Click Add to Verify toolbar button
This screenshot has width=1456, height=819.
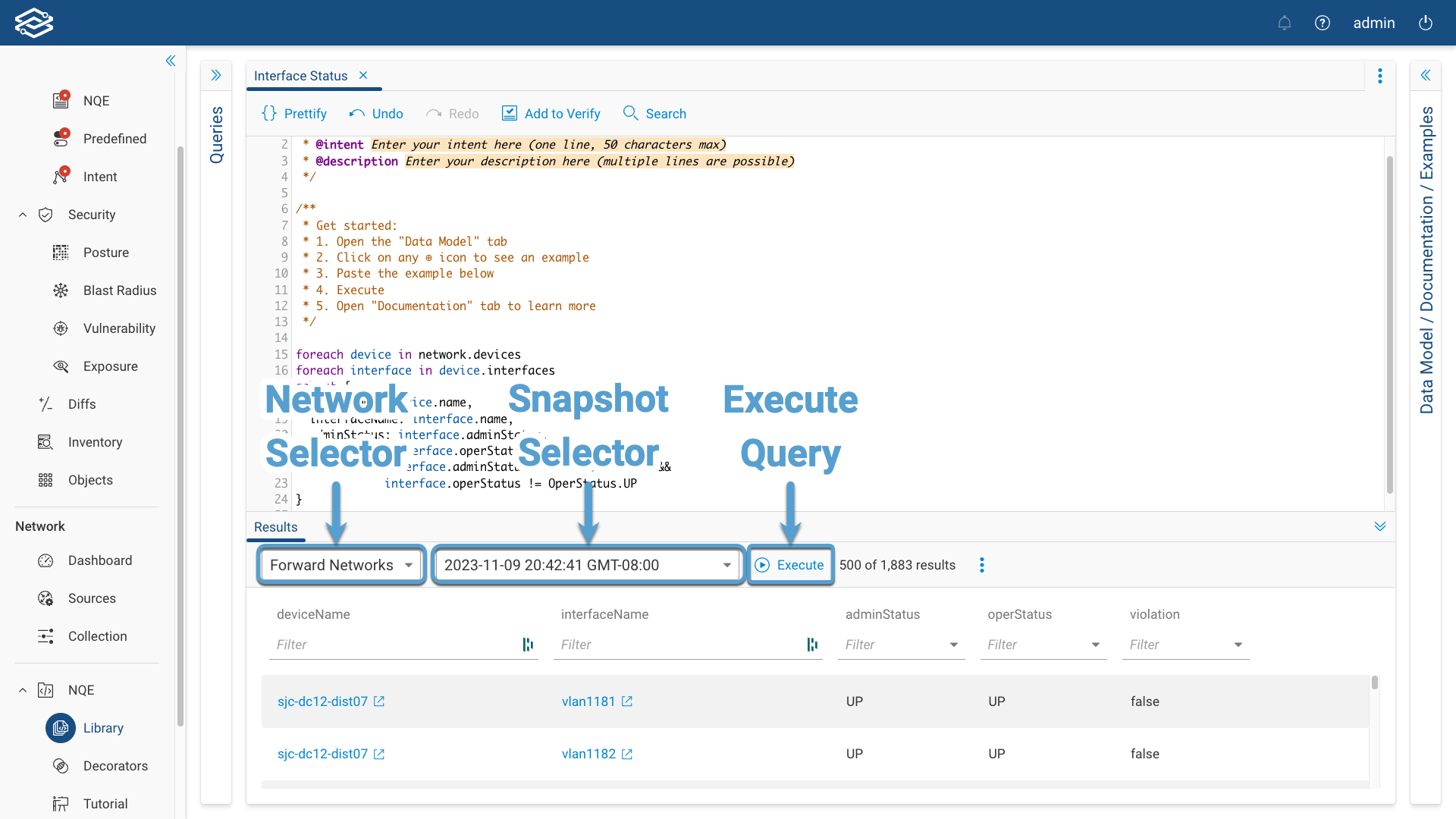[x=551, y=114]
